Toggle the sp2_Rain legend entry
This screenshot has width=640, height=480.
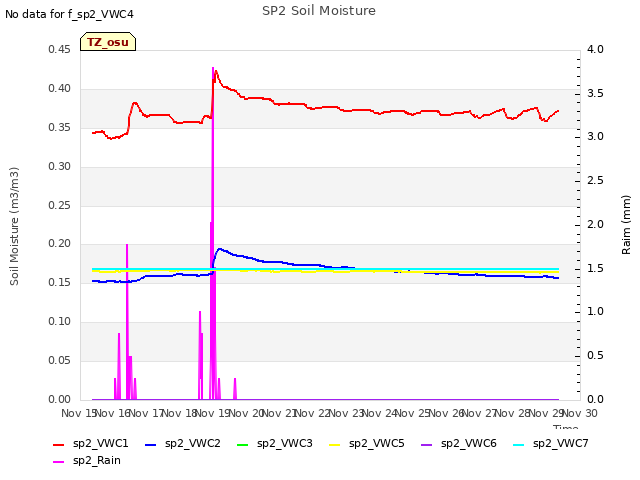pyautogui.click(x=87, y=460)
